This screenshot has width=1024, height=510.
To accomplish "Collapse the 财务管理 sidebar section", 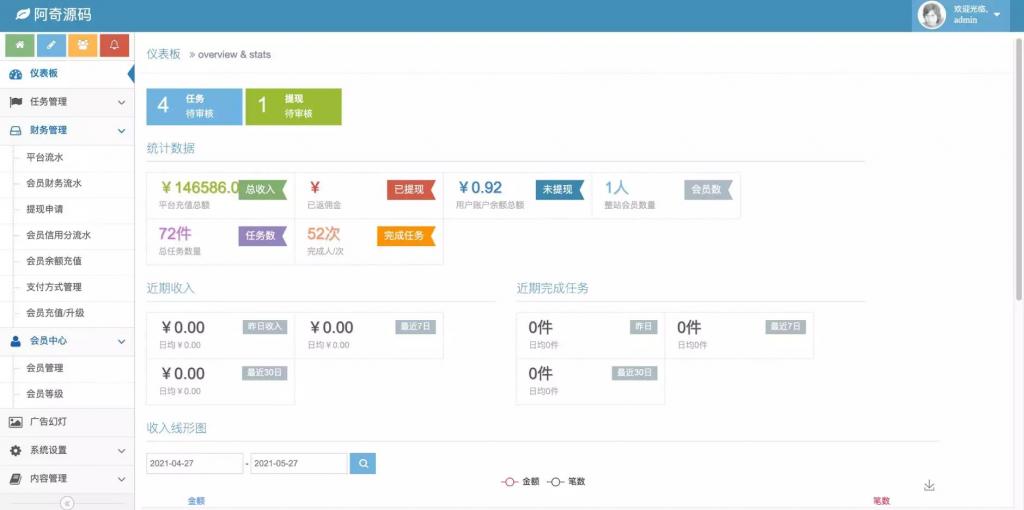I will (x=66, y=130).
